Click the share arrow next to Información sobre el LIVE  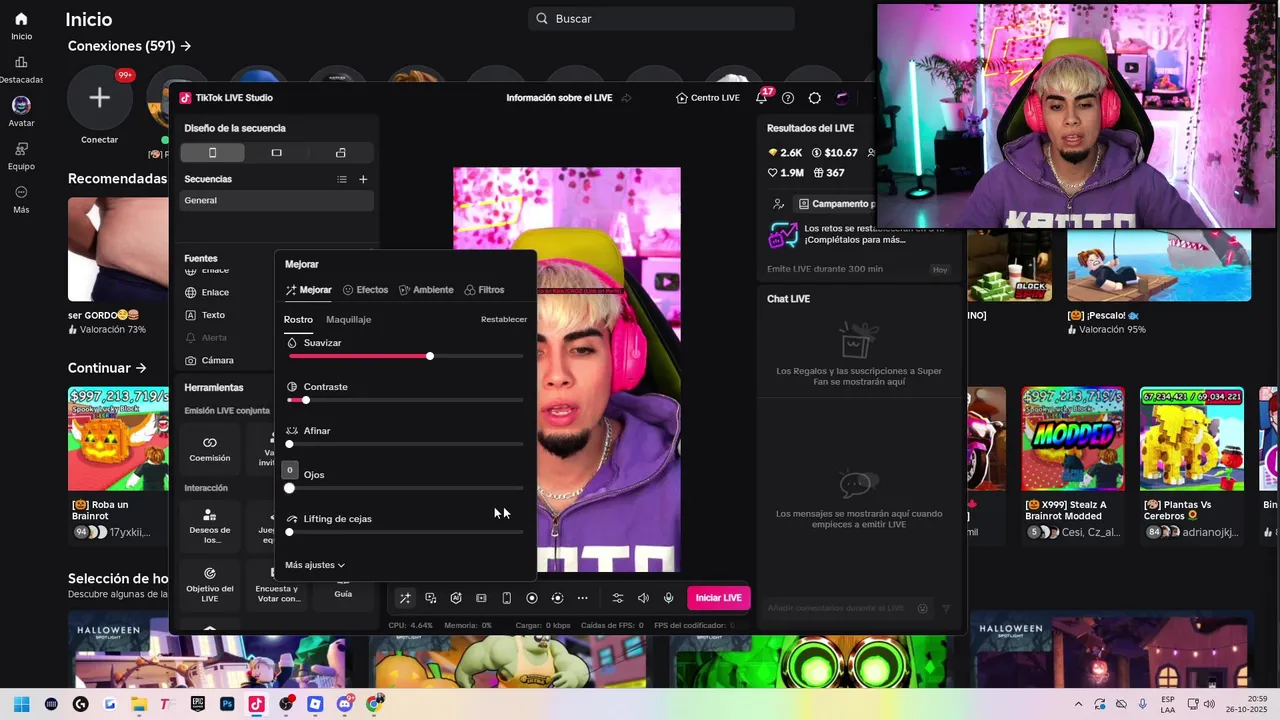pyautogui.click(x=626, y=98)
